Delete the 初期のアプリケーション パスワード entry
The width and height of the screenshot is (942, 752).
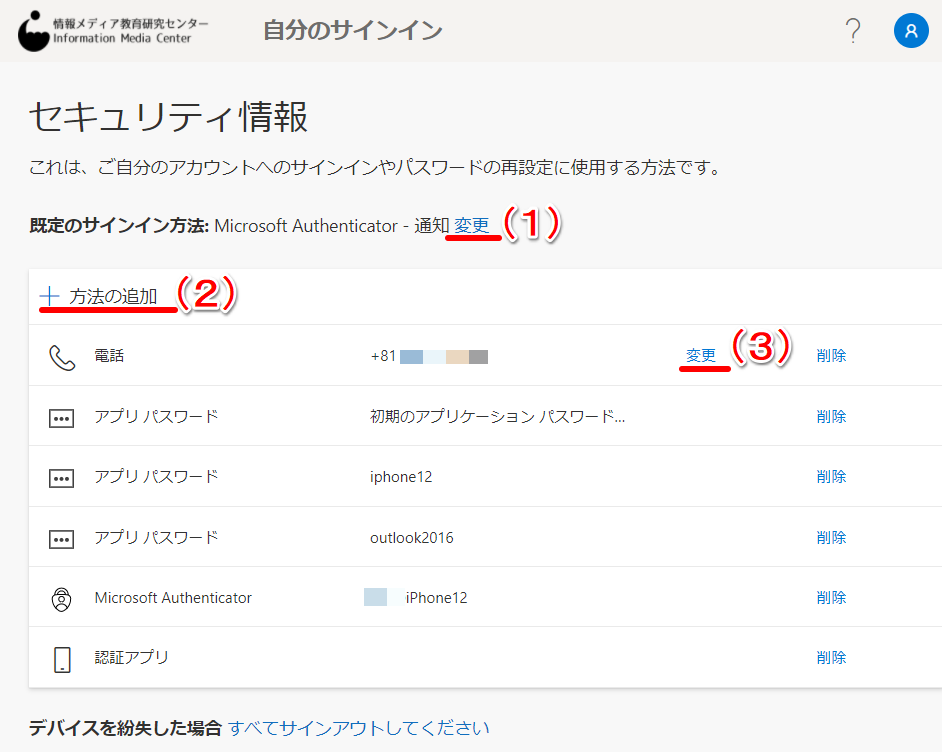coord(831,416)
